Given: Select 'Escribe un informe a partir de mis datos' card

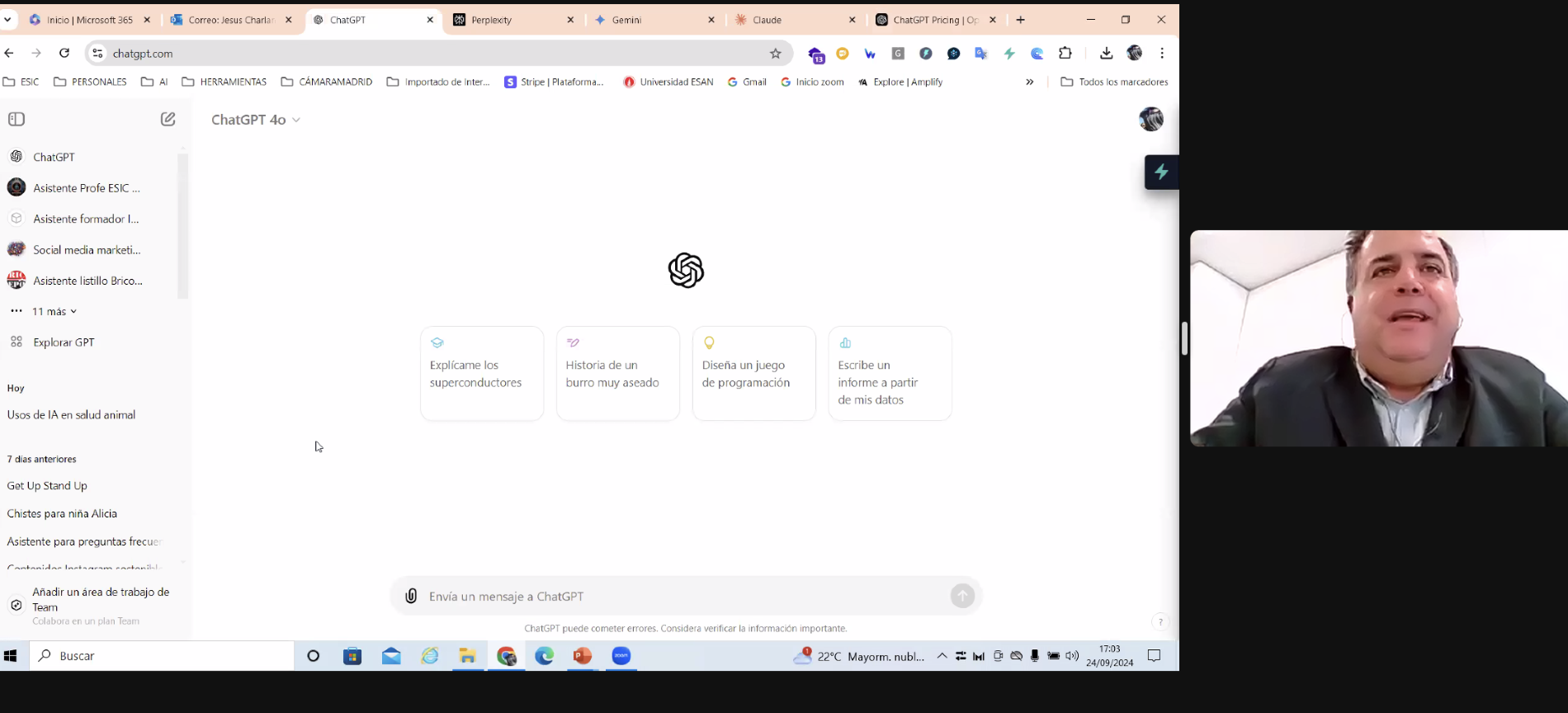Looking at the screenshot, I should click(890, 373).
